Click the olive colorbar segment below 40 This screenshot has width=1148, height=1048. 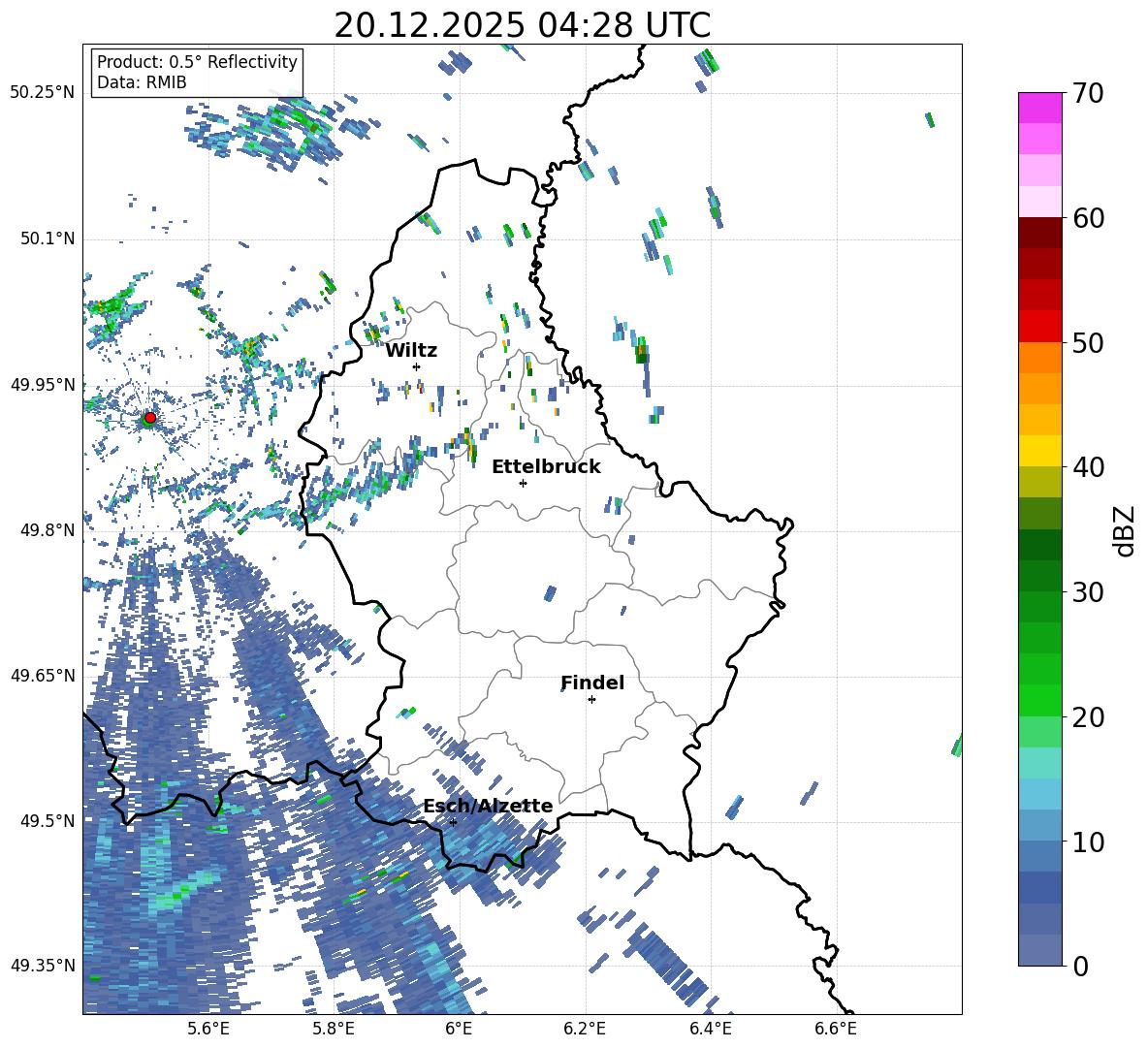[x=1039, y=482]
